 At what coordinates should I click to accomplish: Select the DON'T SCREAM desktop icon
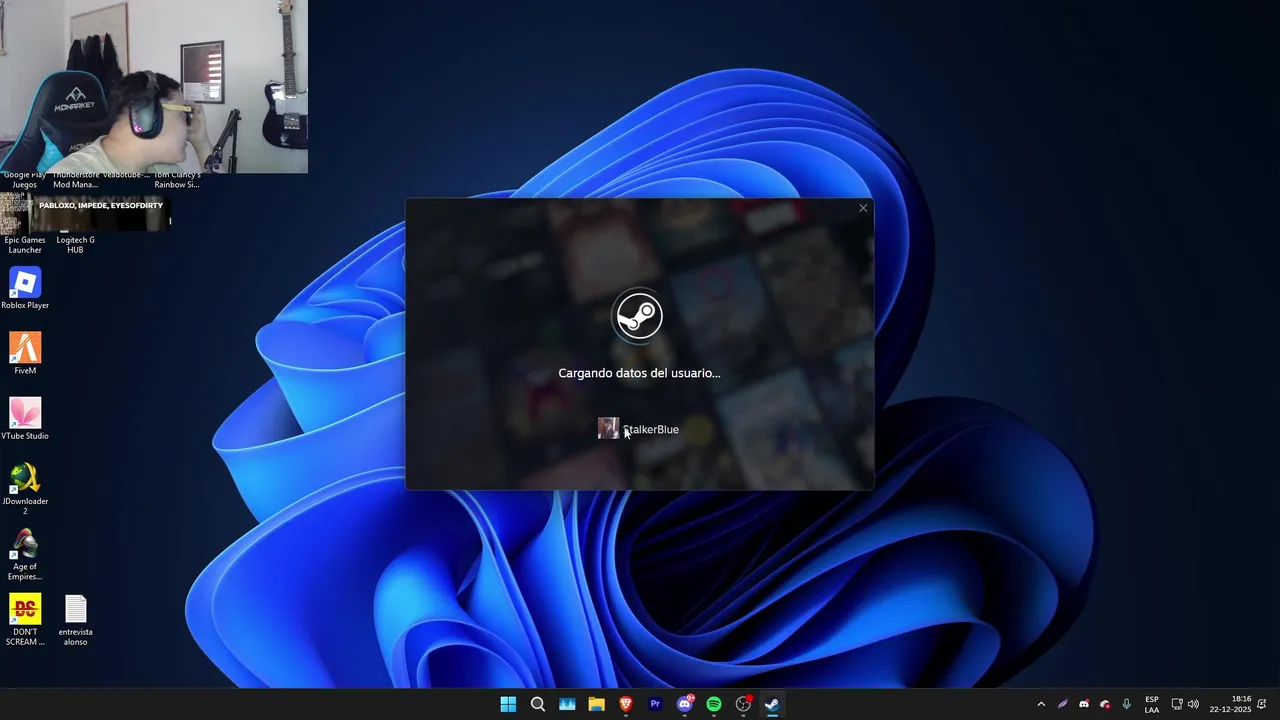click(25, 620)
